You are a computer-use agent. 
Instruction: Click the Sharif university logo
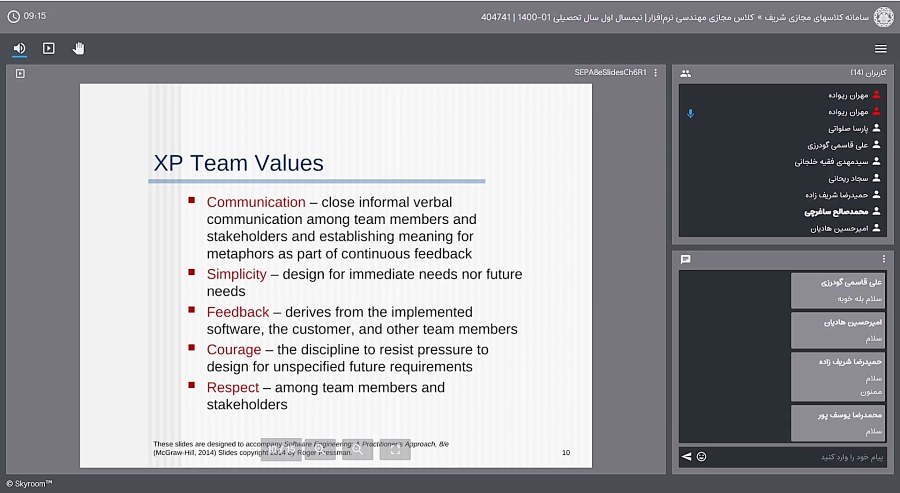[x=884, y=16]
